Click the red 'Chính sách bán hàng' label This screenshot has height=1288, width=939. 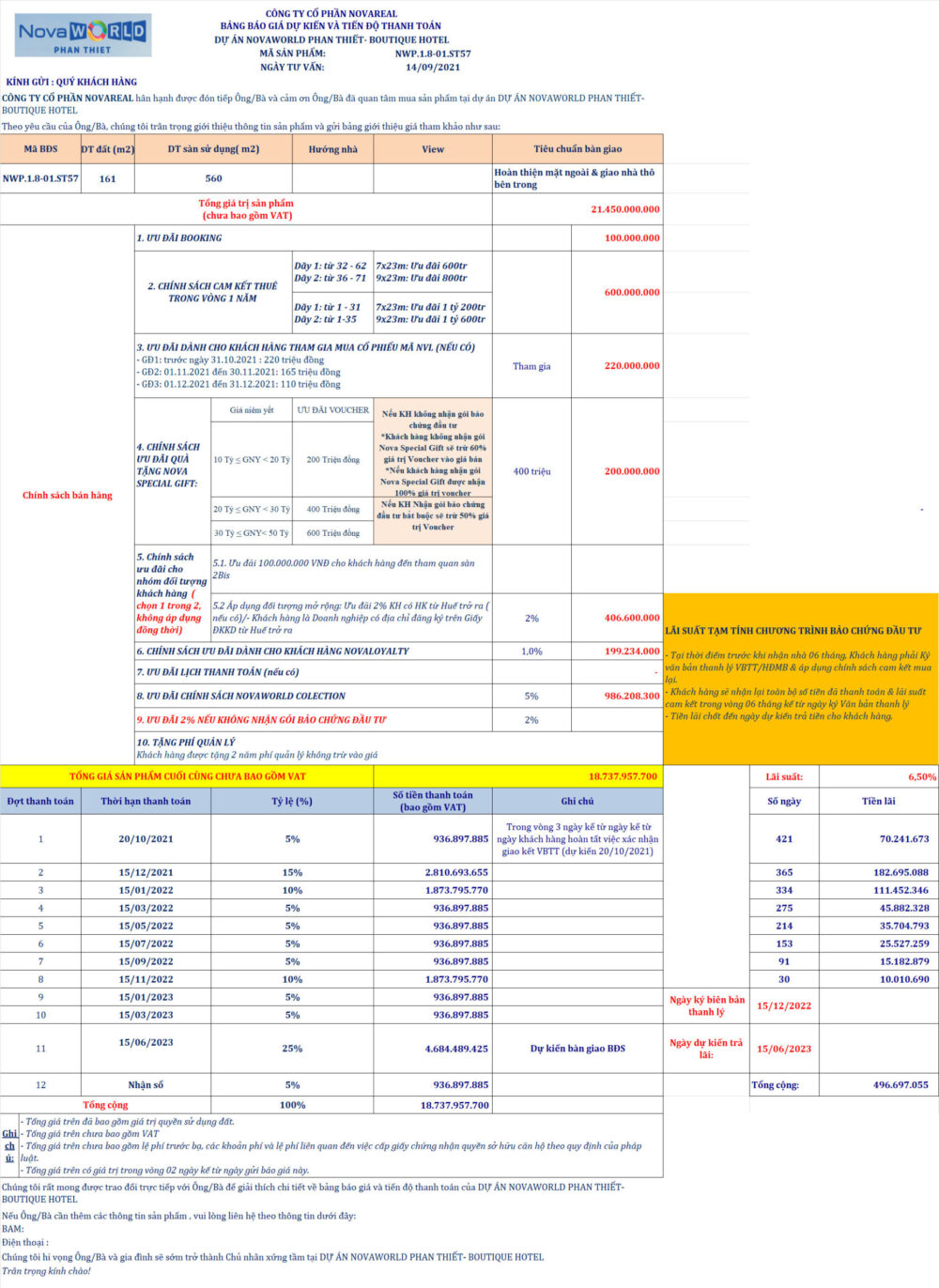(x=68, y=495)
